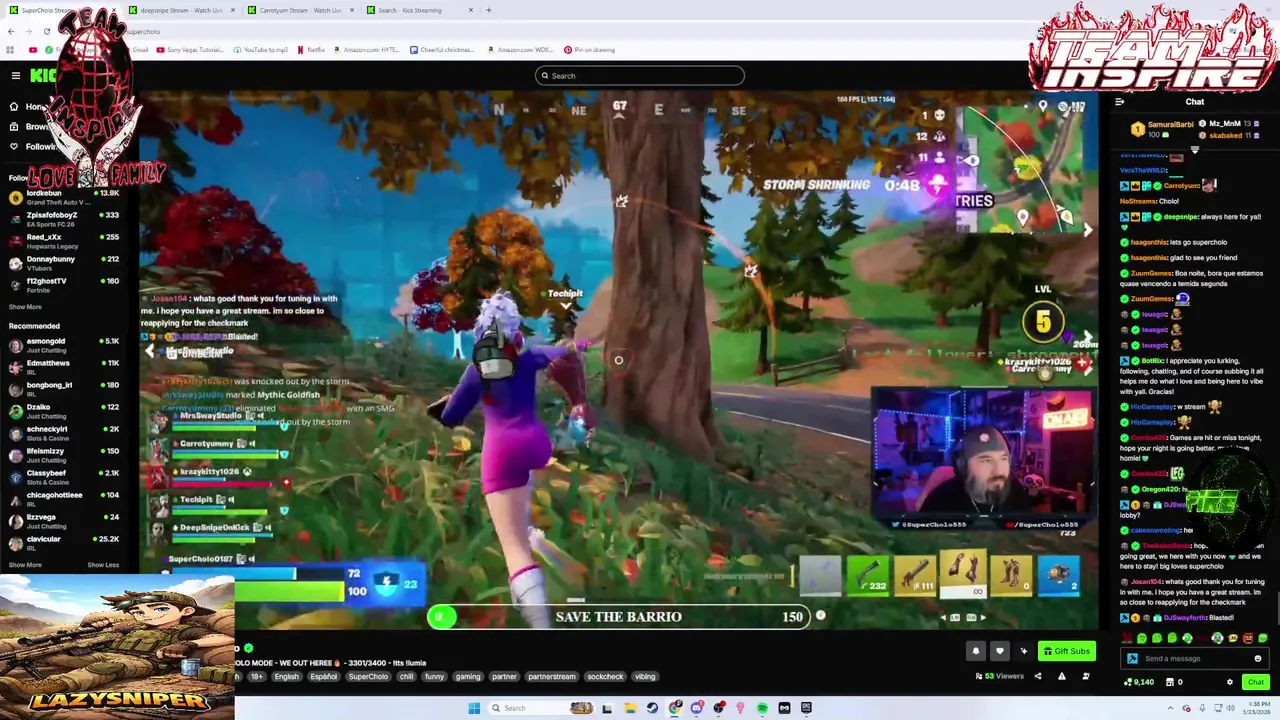Select the Español stream tag
Viewport: 1280px width, 720px height.
pyautogui.click(x=323, y=677)
